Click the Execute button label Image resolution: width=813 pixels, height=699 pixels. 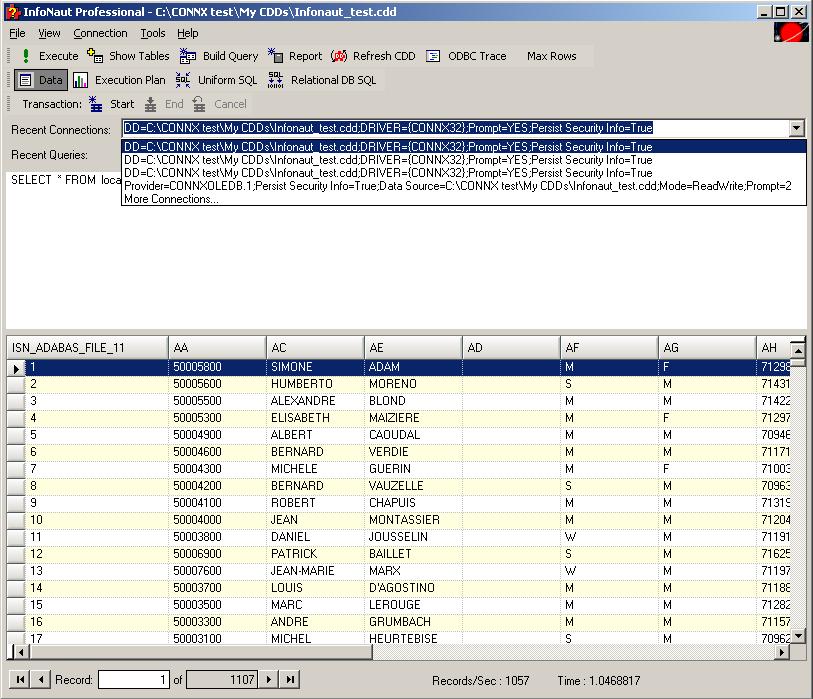click(x=59, y=56)
